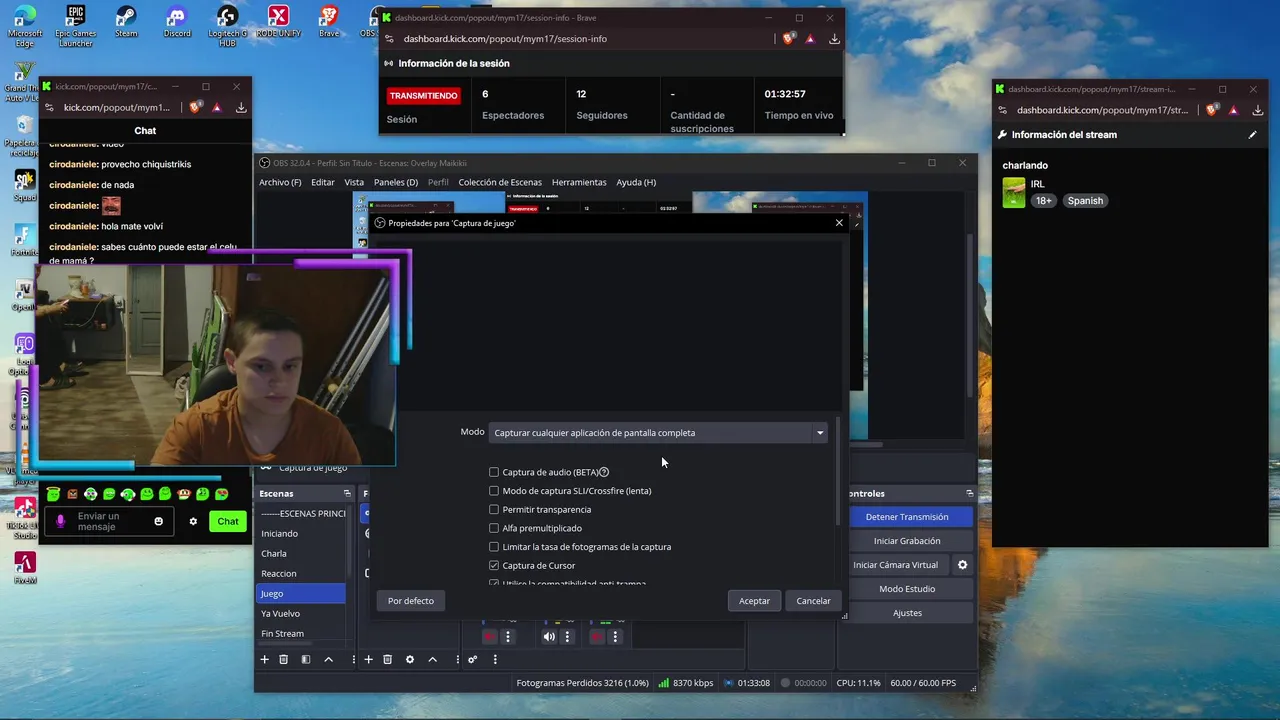Open Steam desktop shortcut

[x=126, y=23]
